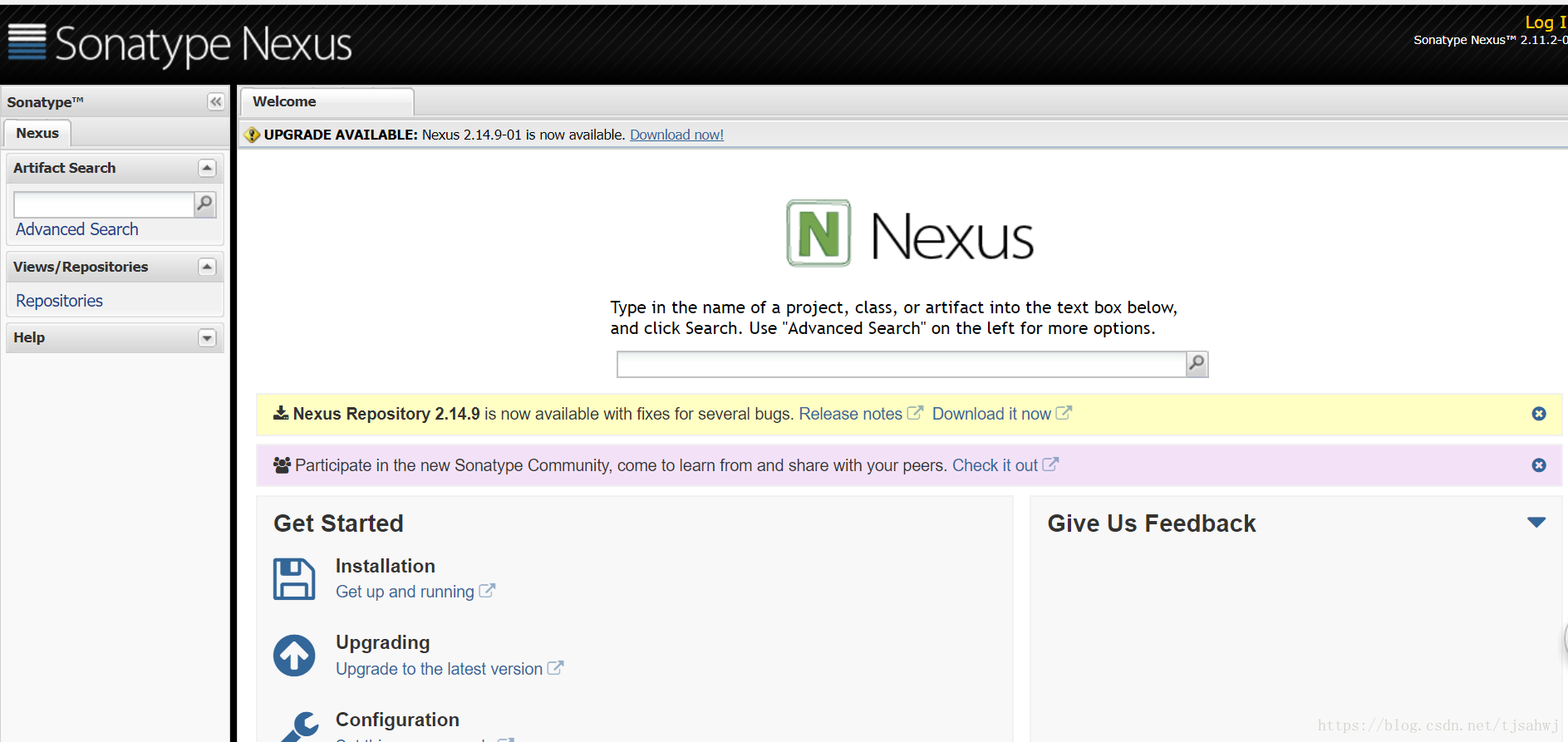The image size is (1568, 742).
Task: Select the Nexus tab in sidebar
Action: (37, 133)
